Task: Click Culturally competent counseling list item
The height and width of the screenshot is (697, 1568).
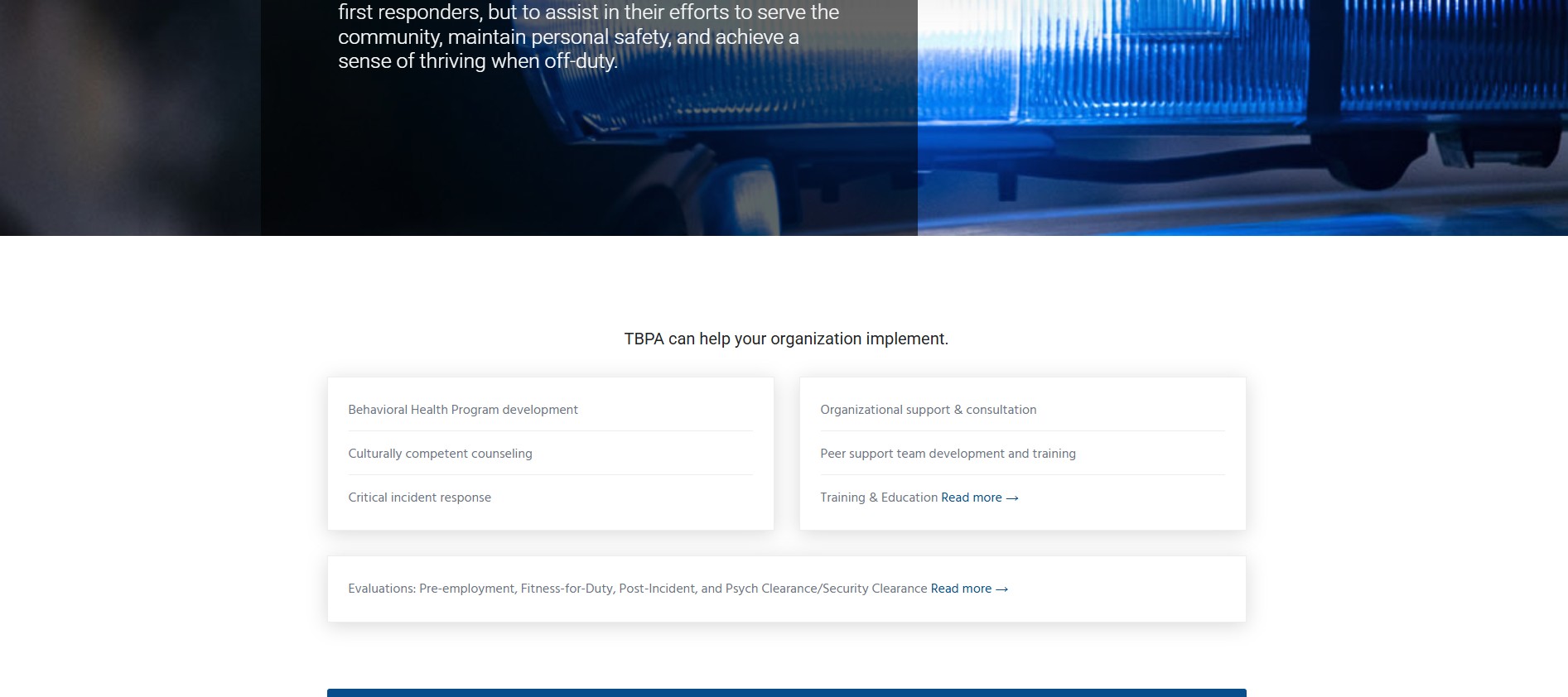Action: [440, 454]
